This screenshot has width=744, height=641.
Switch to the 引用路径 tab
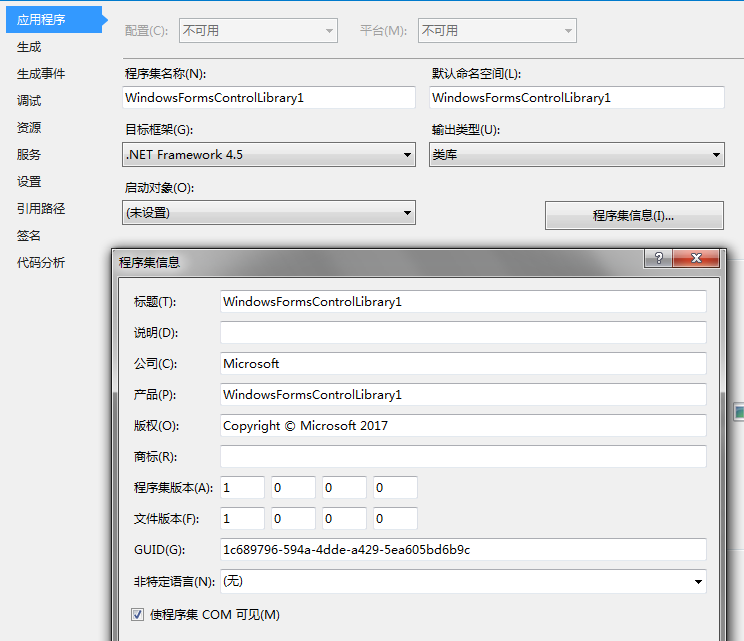pos(41,209)
